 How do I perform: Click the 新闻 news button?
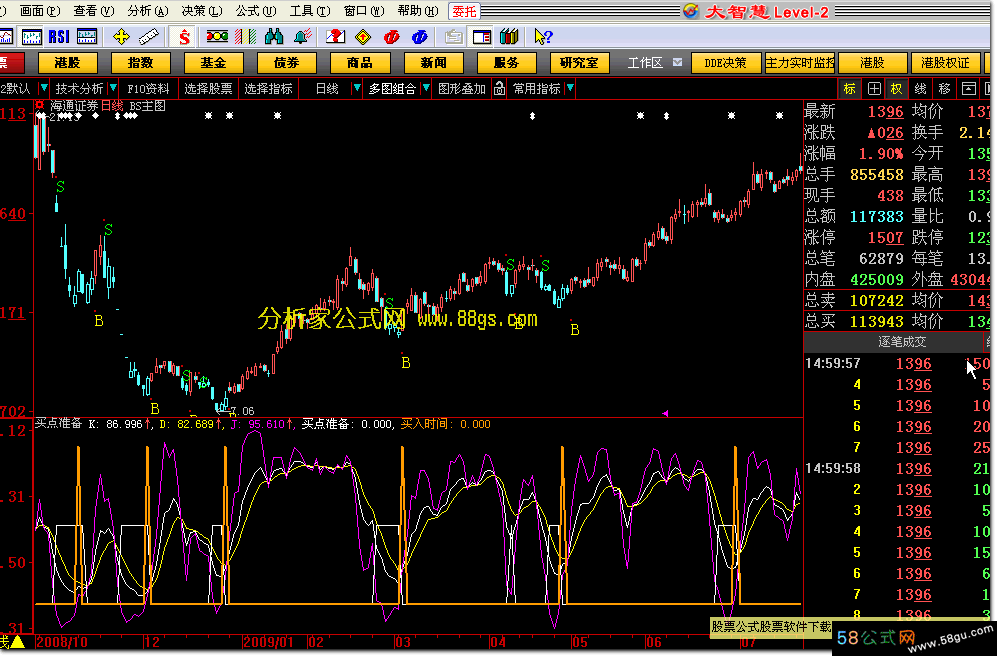pos(434,63)
